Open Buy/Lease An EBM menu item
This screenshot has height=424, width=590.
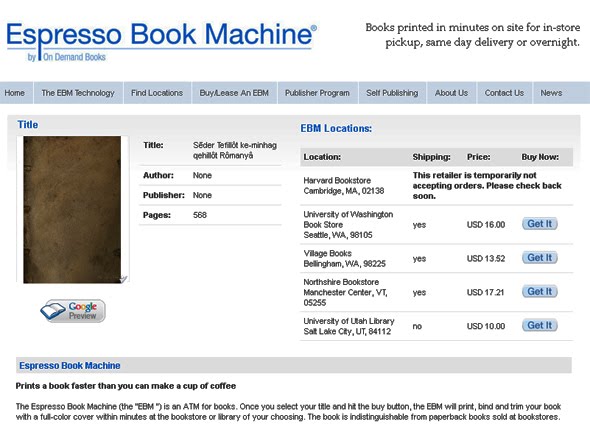coord(234,93)
